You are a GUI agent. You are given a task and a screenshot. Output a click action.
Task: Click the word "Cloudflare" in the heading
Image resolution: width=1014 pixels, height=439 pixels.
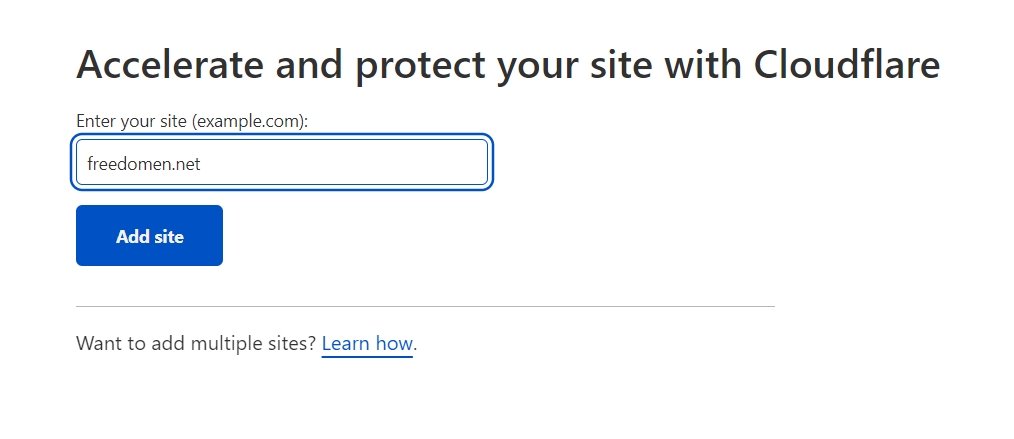[846, 65]
